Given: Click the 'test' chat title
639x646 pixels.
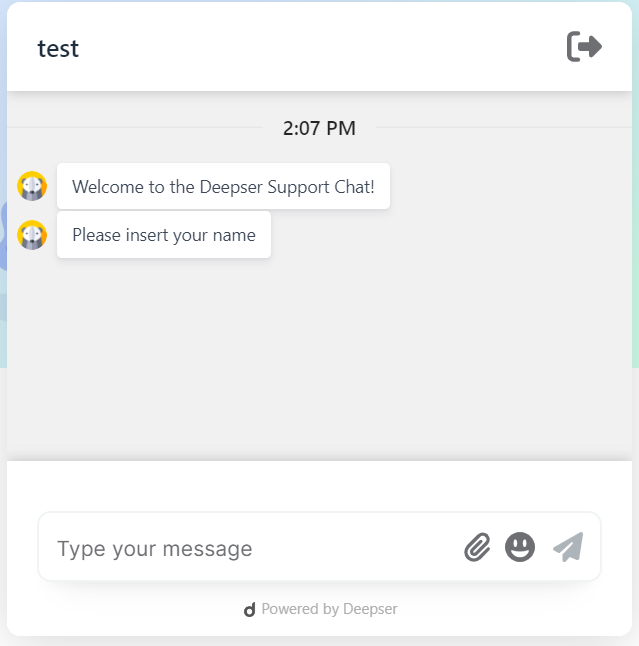Looking at the screenshot, I should [58, 49].
